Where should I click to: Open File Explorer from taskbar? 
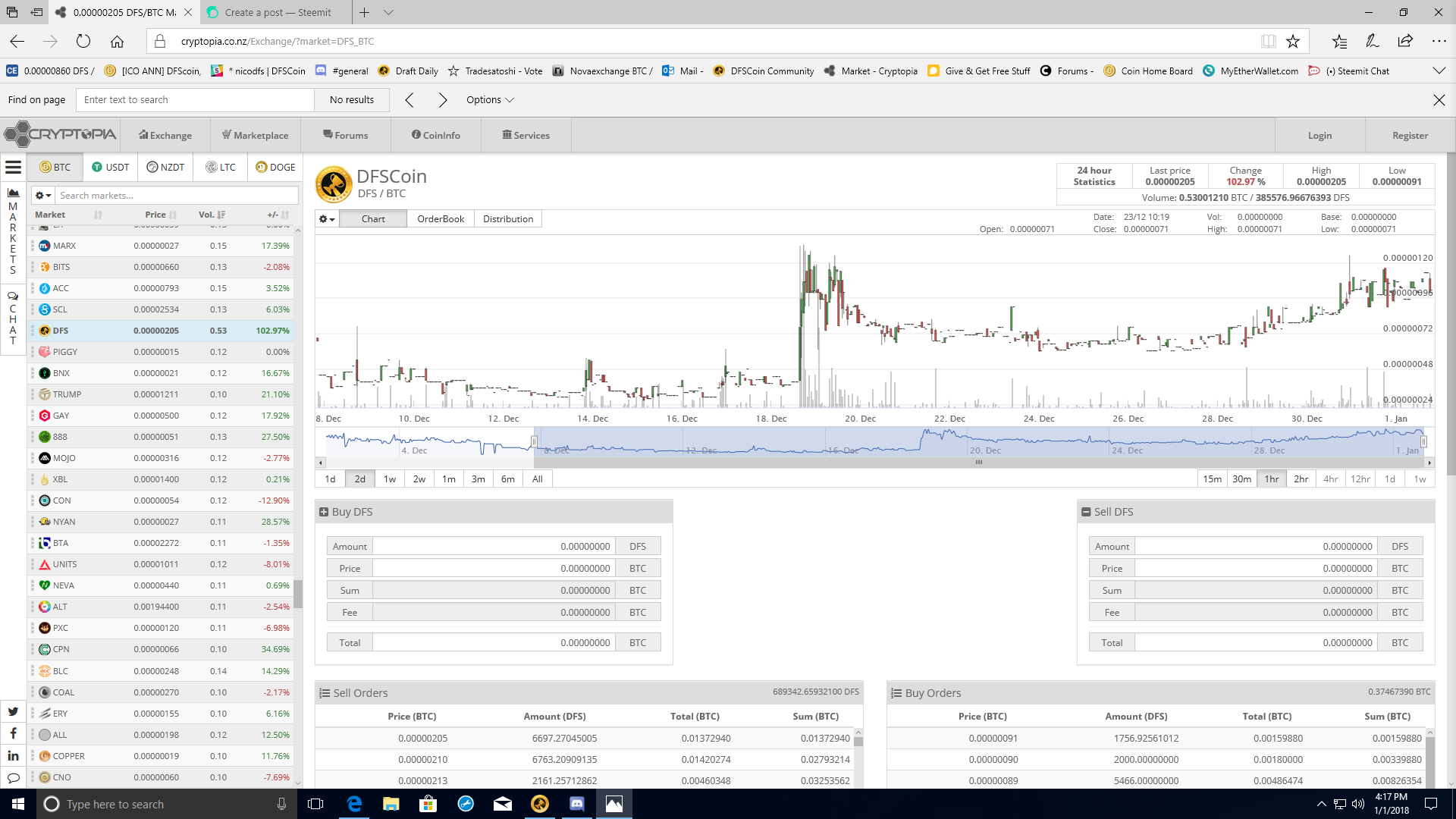click(x=391, y=804)
